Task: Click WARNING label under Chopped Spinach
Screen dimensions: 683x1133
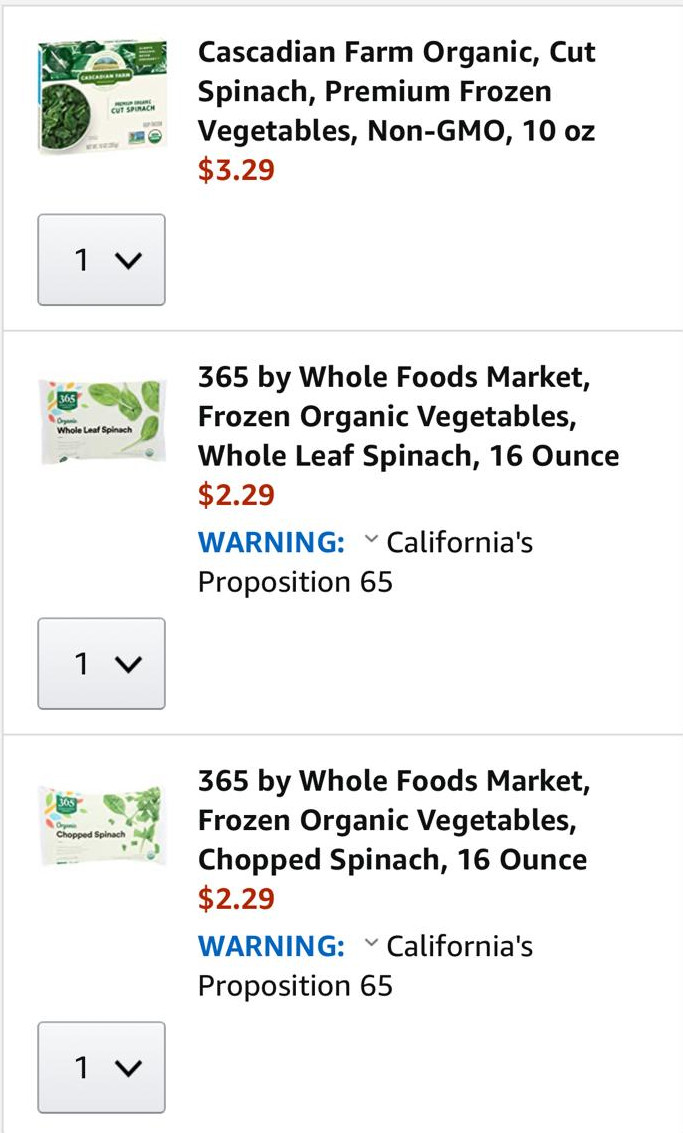Action: coord(271,947)
